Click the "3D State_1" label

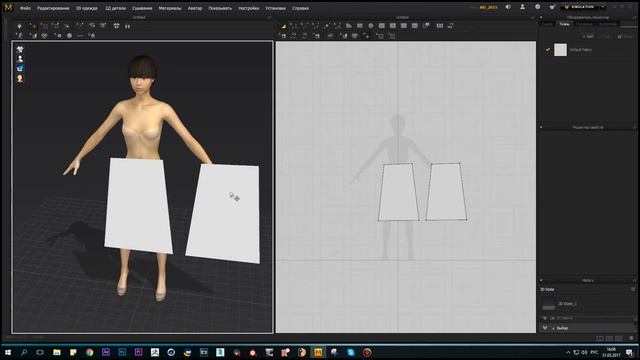click(x=567, y=304)
